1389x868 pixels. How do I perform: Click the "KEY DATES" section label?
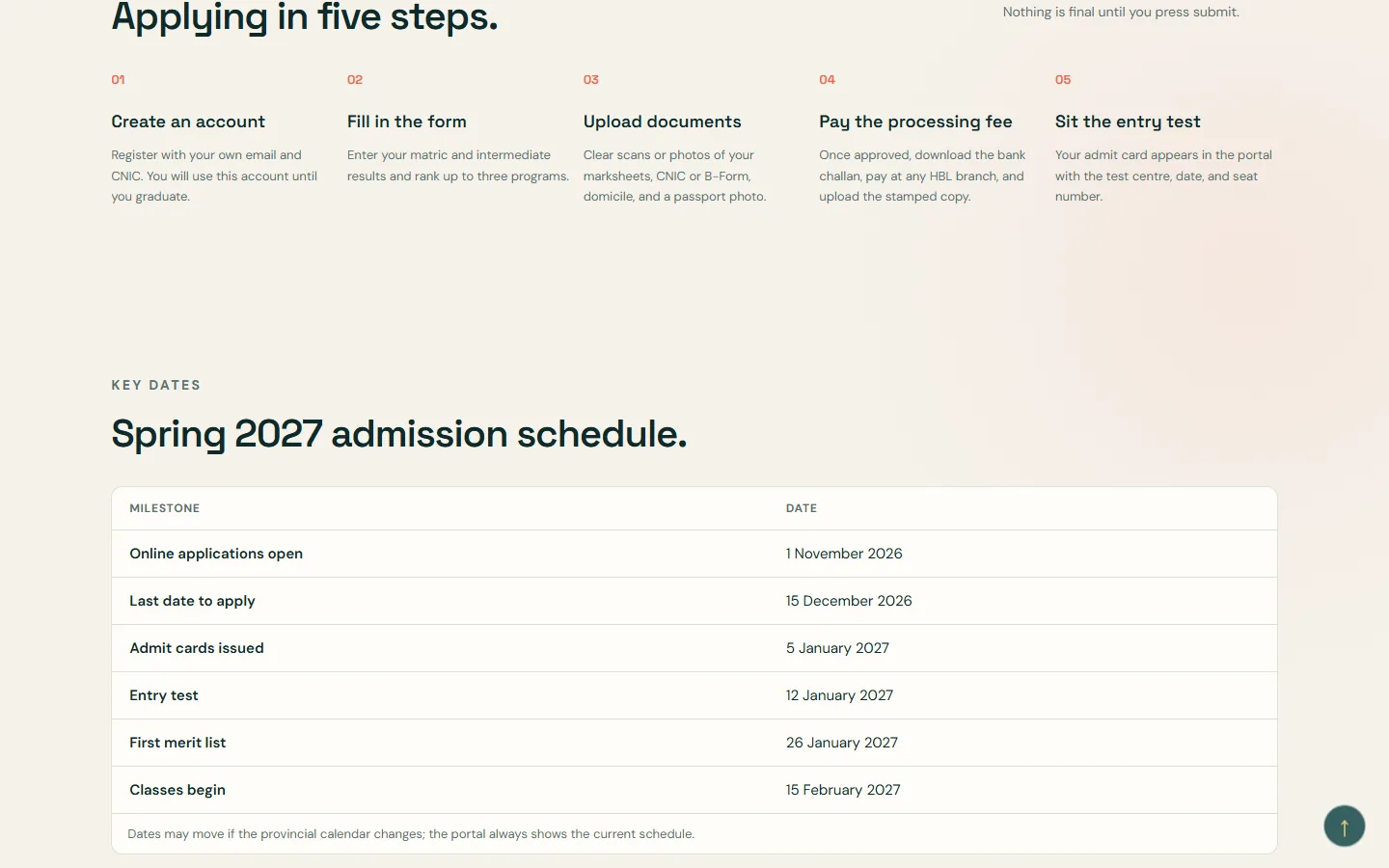tap(156, 385)
